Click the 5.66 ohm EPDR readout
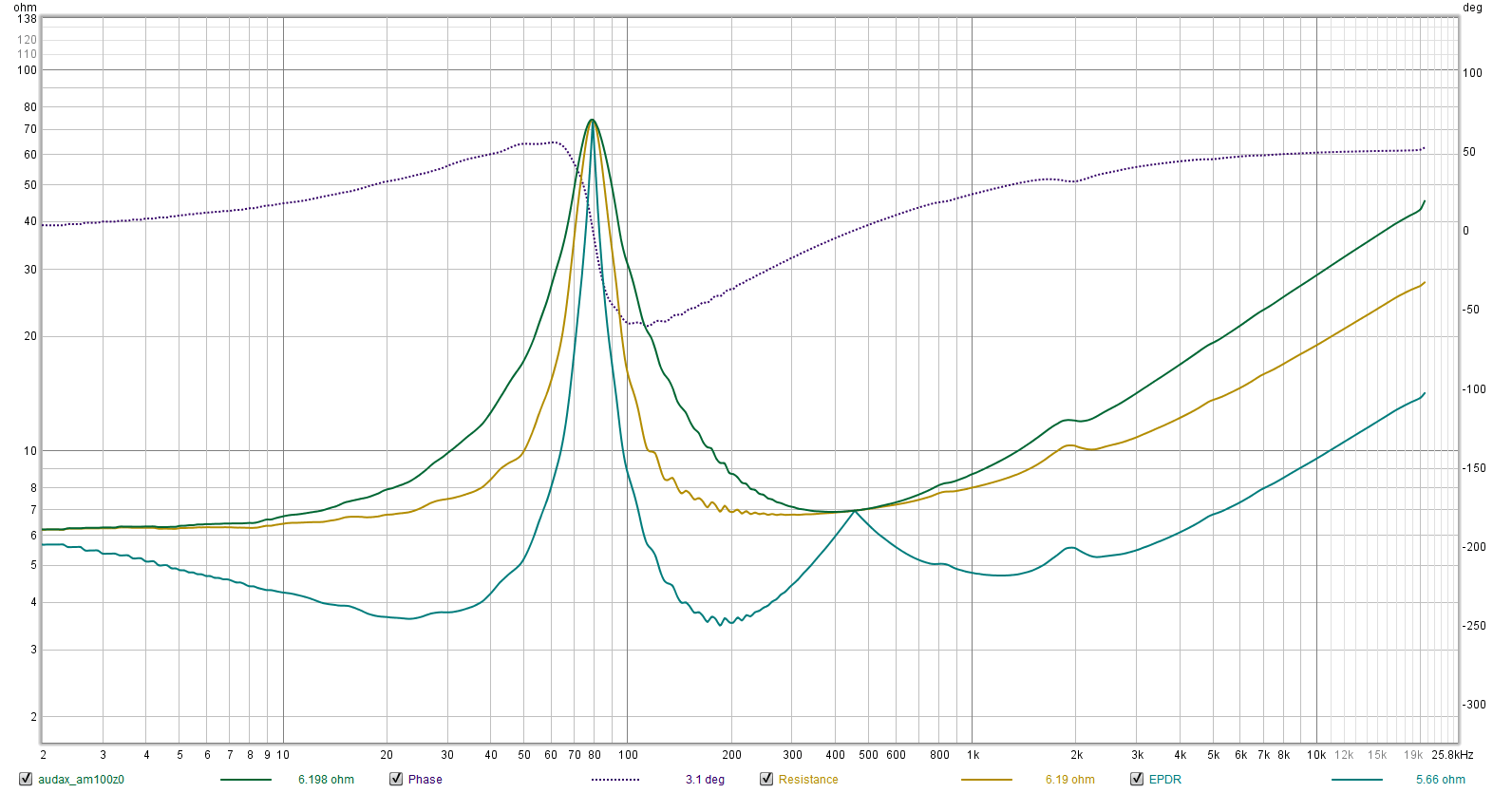Screen dimensions: 1512x793 1441,780
